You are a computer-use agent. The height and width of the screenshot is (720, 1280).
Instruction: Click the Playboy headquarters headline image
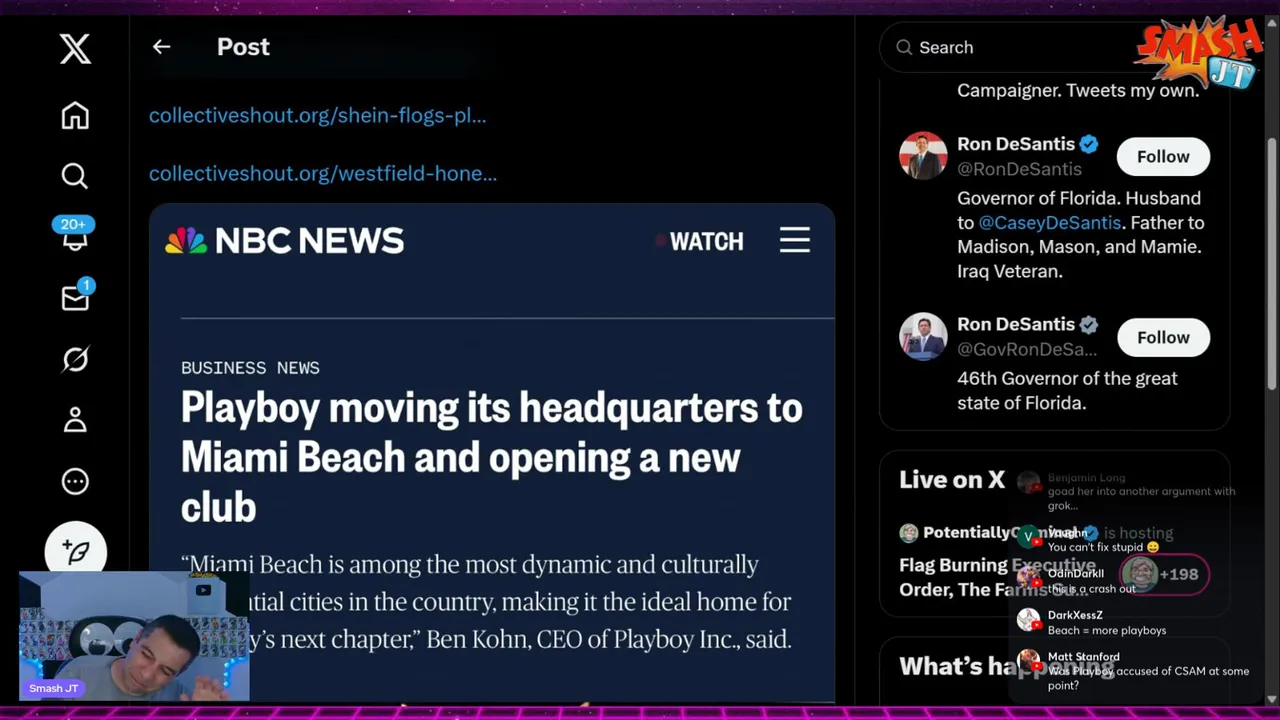pos(492,452)
